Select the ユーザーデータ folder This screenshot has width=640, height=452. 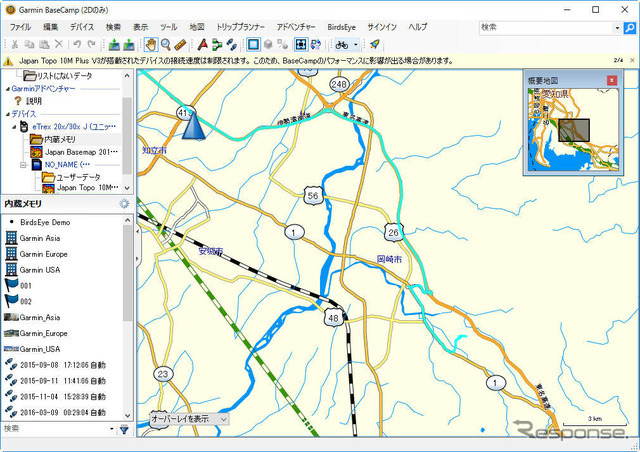[x=71, y=177]
